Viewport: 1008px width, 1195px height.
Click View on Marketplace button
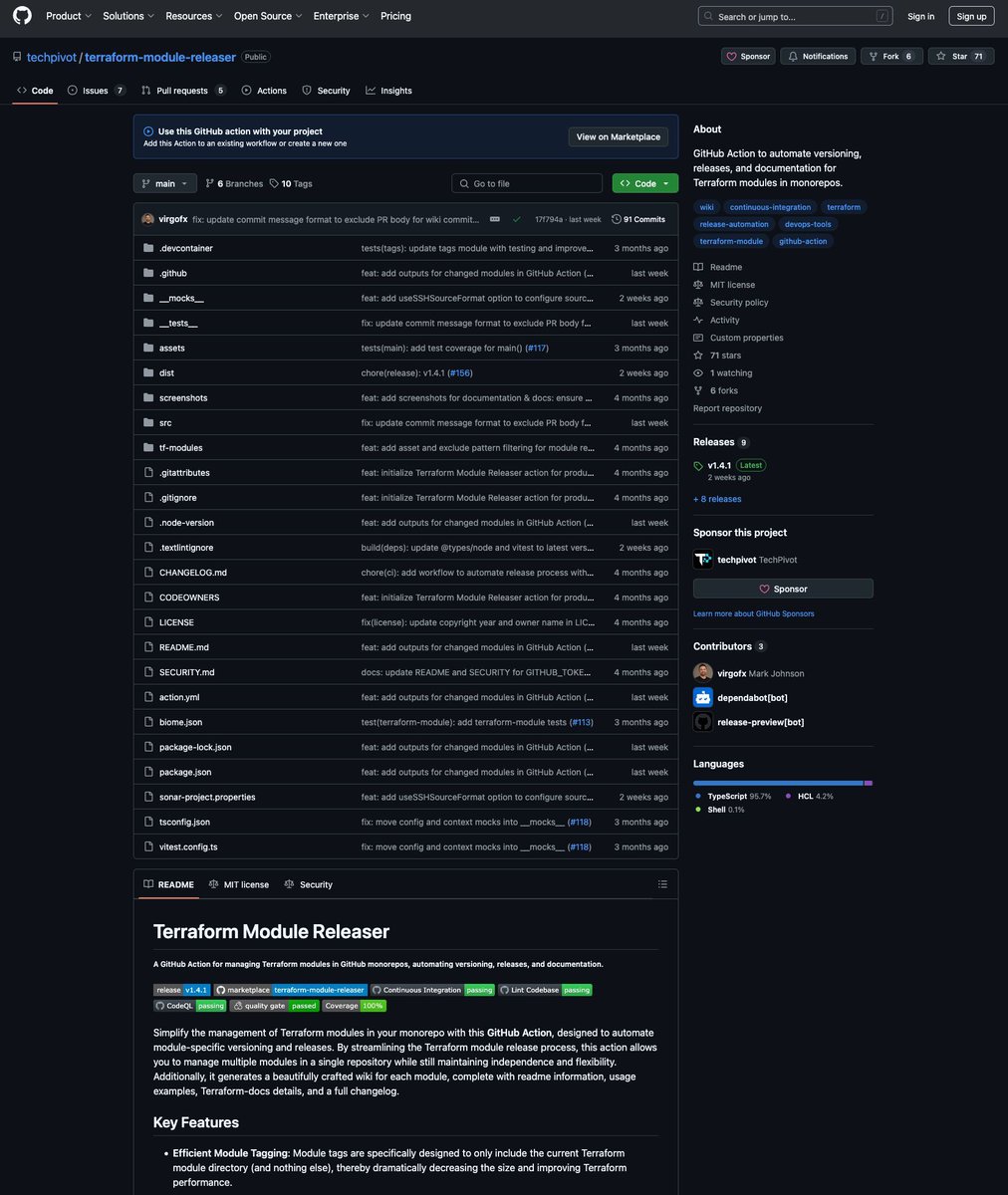coord(619,136)
